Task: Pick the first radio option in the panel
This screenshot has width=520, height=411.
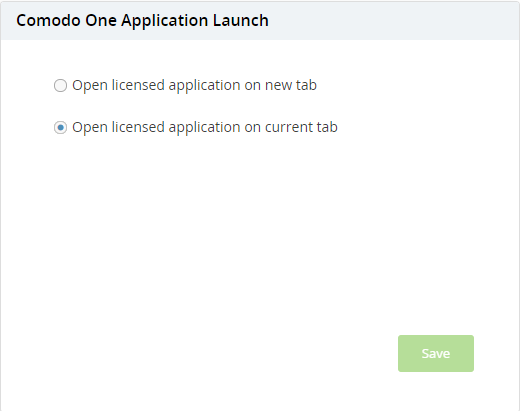Action: coord(60,85)
